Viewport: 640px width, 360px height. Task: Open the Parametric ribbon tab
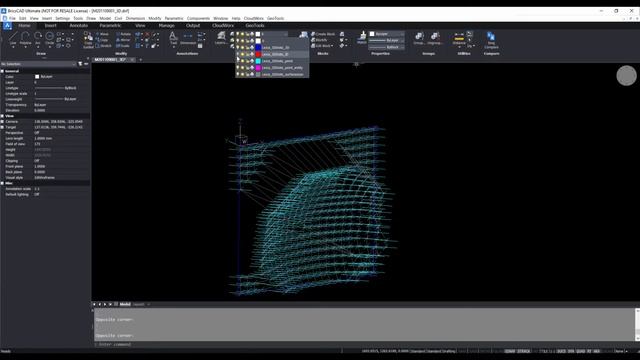pos(110,25)
